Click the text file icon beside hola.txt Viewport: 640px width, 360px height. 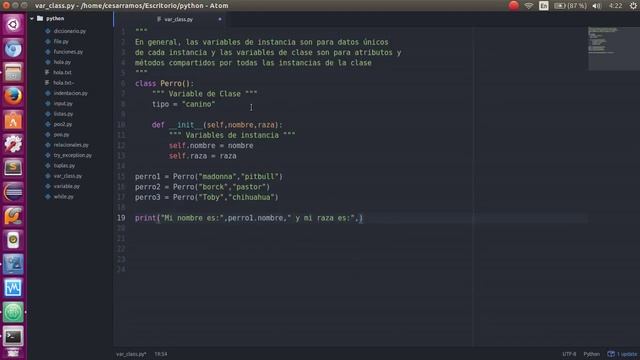(47, 72)
